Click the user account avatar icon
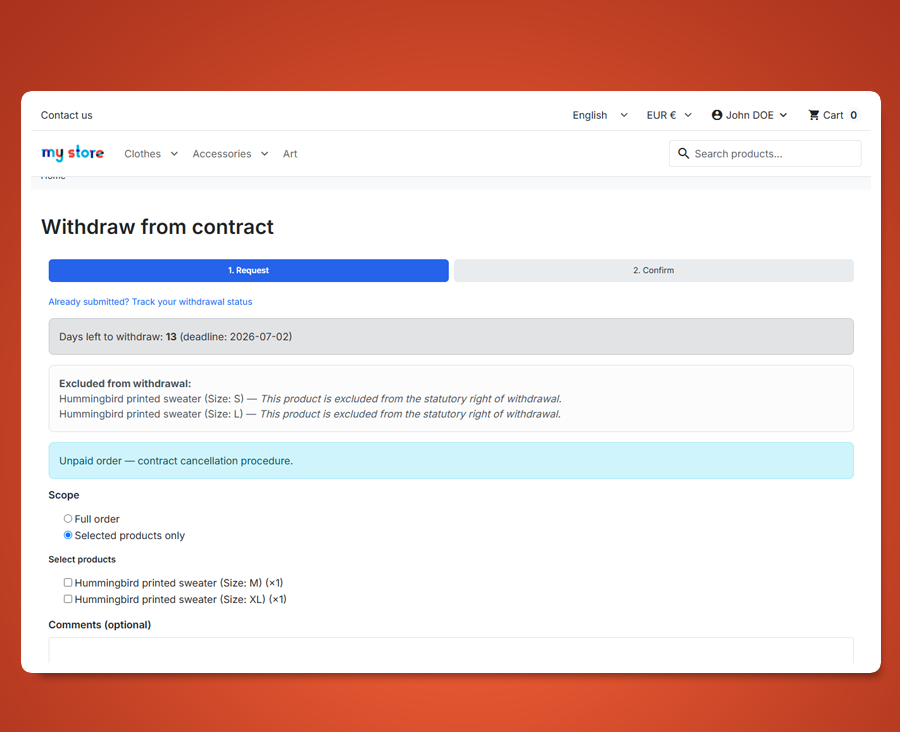The height and width of the screenshot is (732, 900). pyautogui.click(x=717, y=115)
